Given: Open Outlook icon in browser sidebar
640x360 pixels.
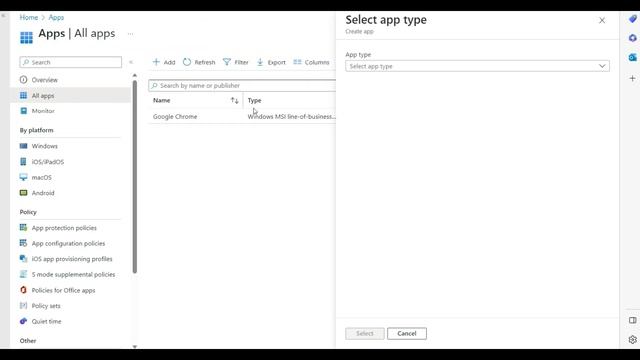Looking at the screenshot, I should click(x=632, y=58).
